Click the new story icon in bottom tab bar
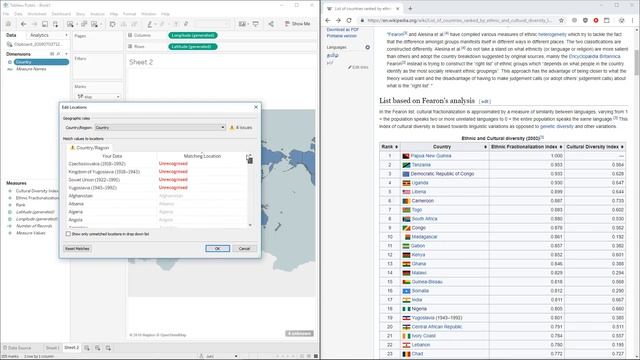The width and height of the screenshot is (640, 360). tap(108, 348)
